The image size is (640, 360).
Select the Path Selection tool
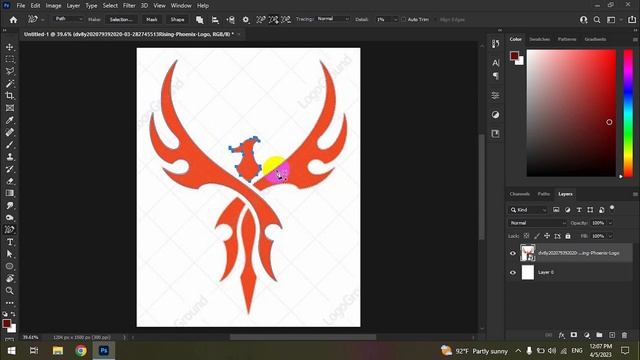9,254
